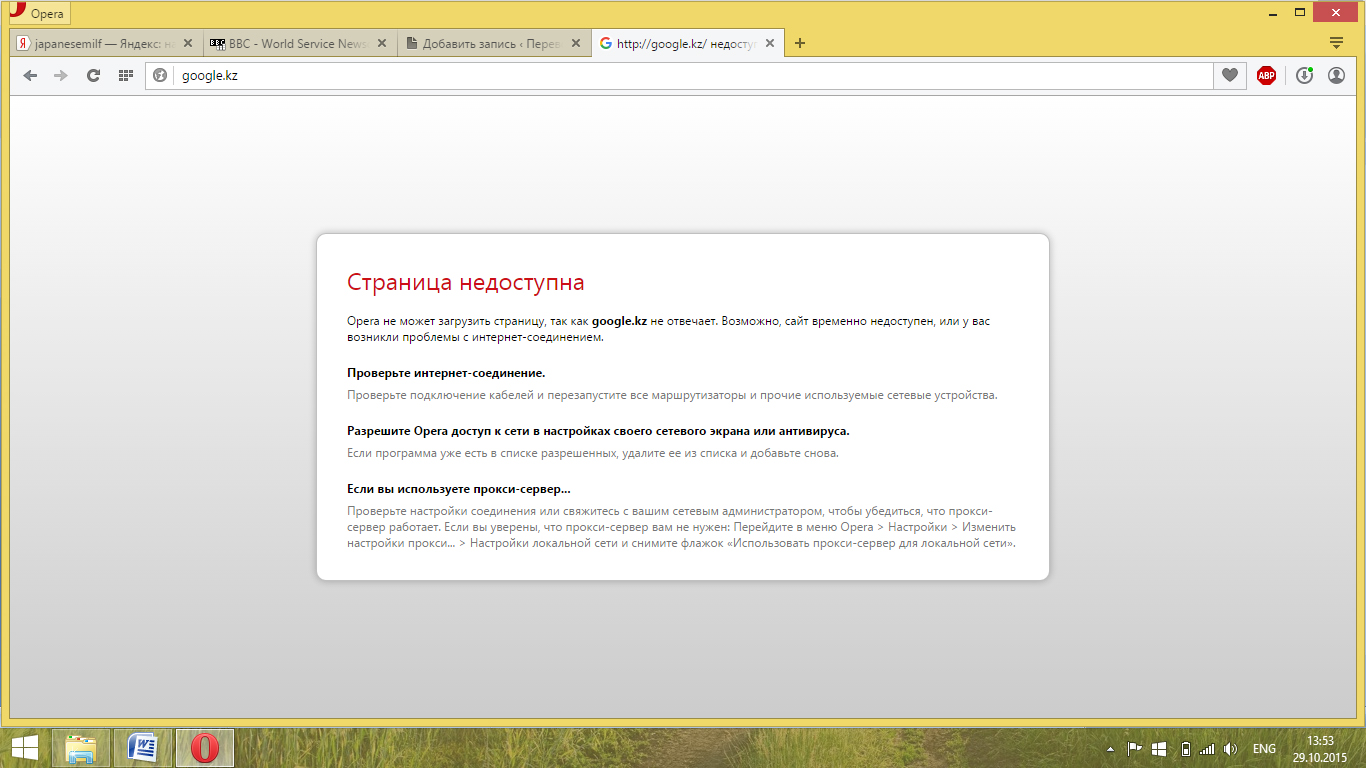Image resolution: width=1366 pixels, height=768 pixels.
Task: Click the Разрешите Opera доступ к сети heading
Action: pyautogui.click(x=598, y=431)
